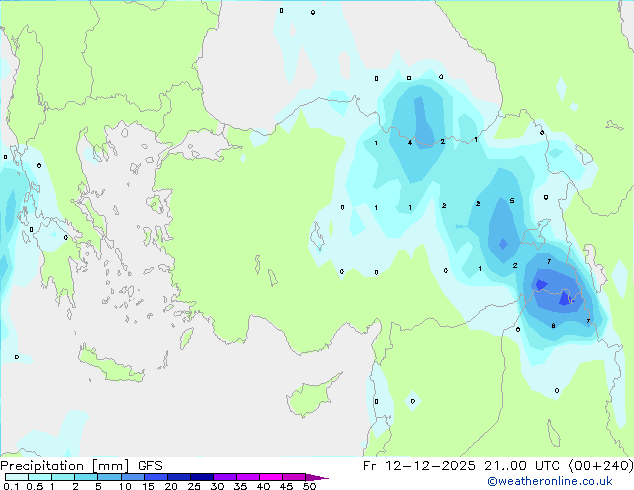Click the "Precipitation [mm]" title text

point(65,466)
